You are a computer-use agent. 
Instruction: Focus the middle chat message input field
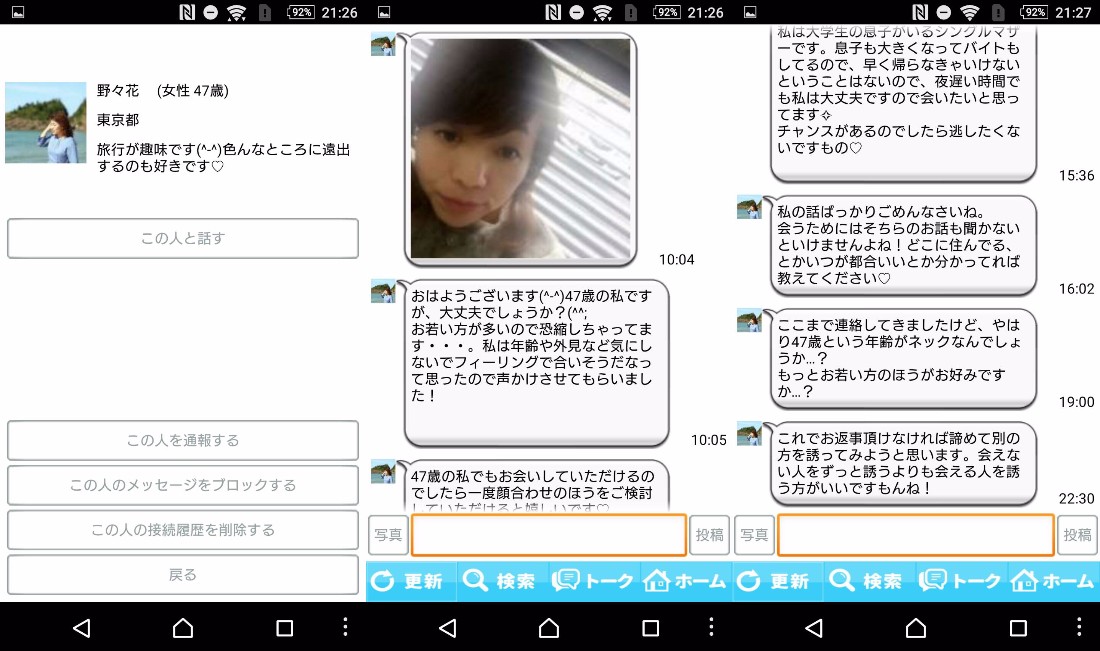pyautogui.click(x=549, y=535)
